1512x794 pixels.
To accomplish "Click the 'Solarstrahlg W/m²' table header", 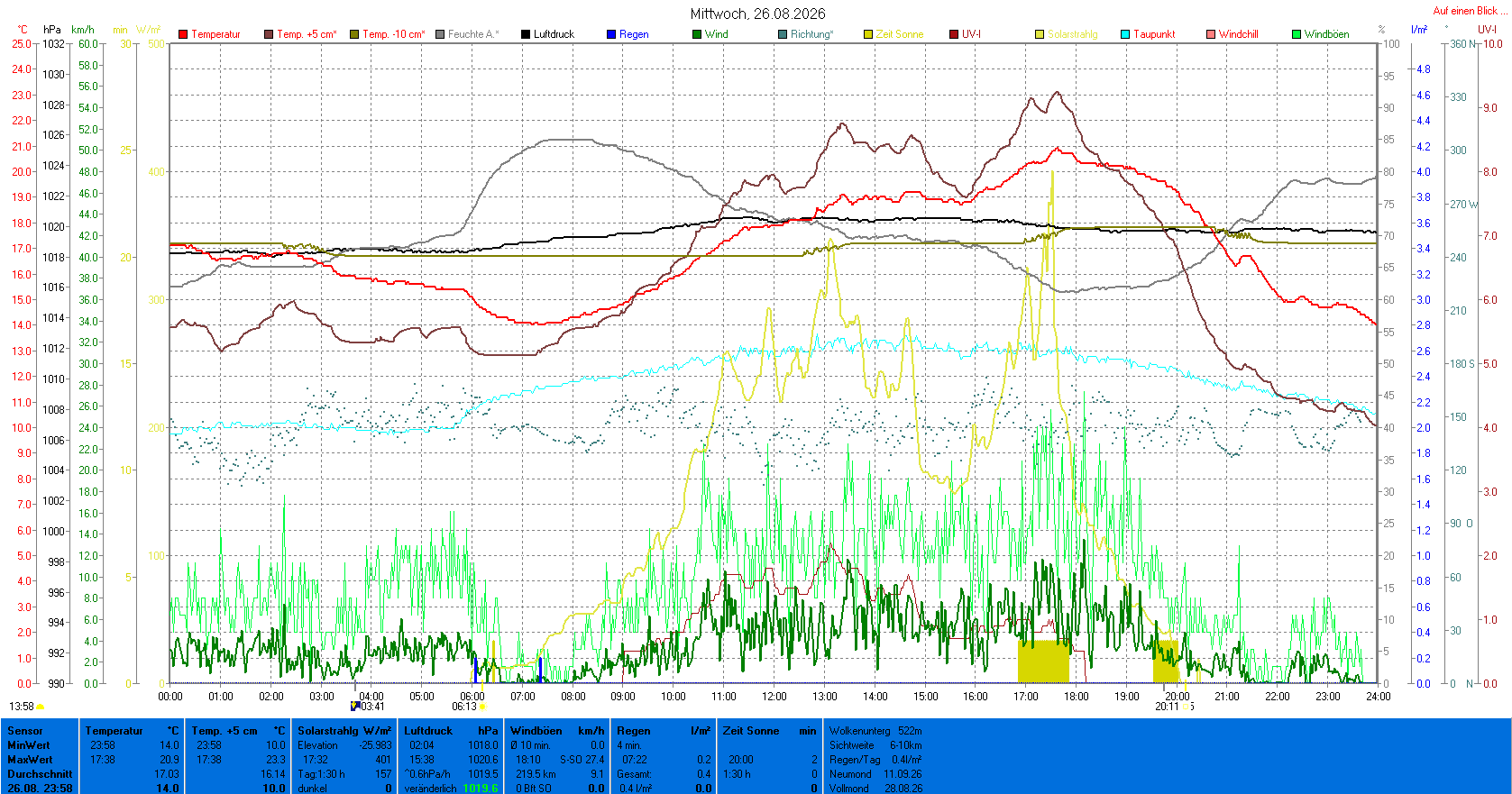I will tap(344, 731).
